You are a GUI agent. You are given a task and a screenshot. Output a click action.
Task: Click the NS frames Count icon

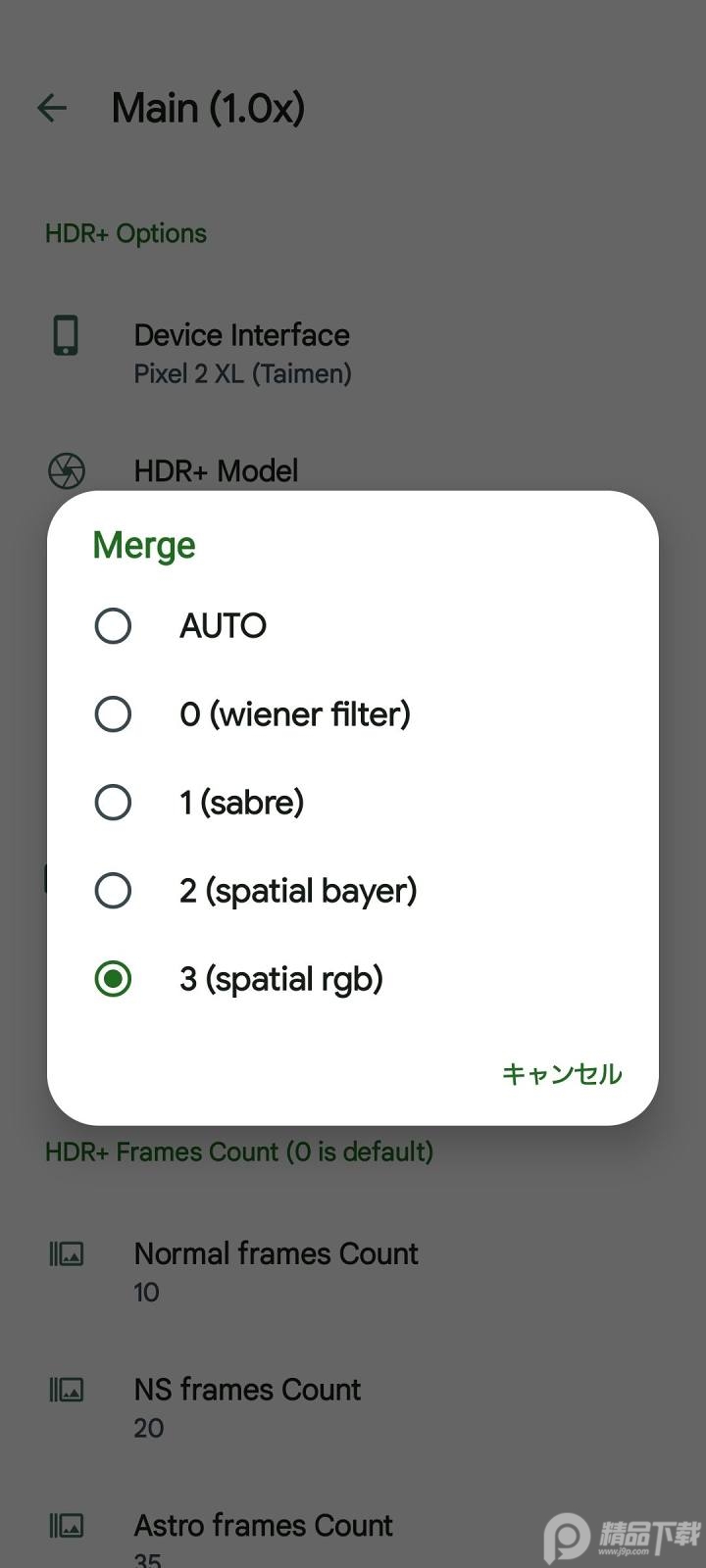coord(67,1390)
